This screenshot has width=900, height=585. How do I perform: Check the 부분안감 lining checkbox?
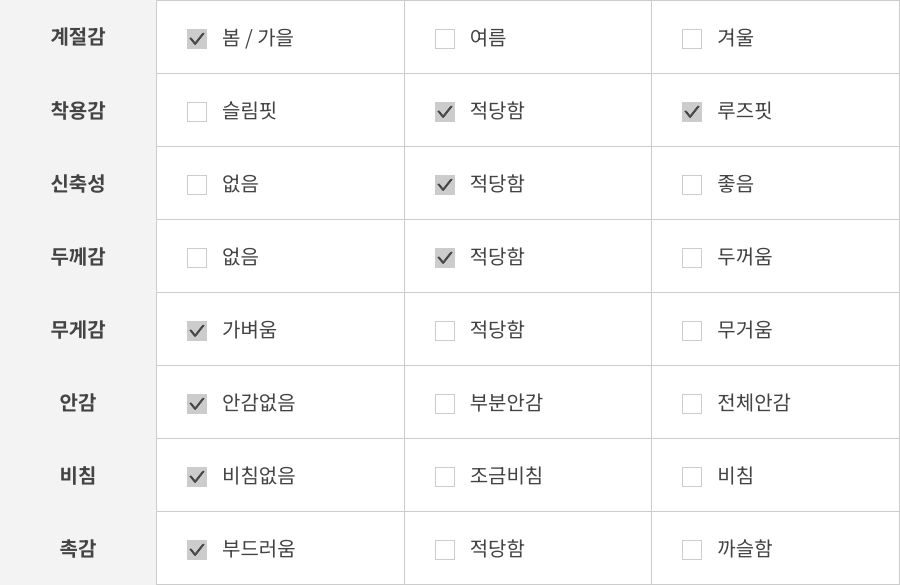445,404
